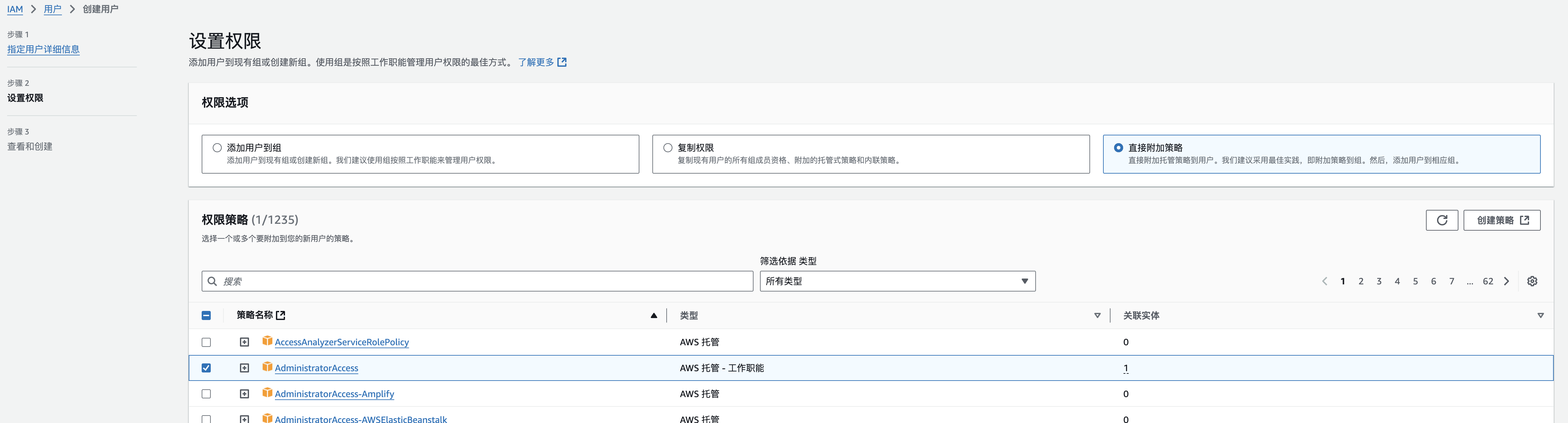Sort ascending by 策略名称 arrow
The image size is (1568, 423).
tap(654, 315)
